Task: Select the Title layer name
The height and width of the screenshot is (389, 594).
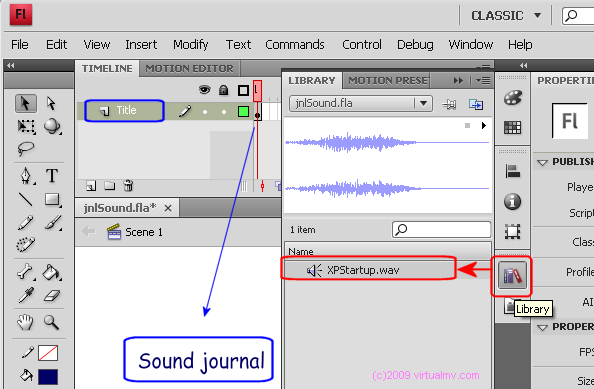Action: click(x=126, y=110)
